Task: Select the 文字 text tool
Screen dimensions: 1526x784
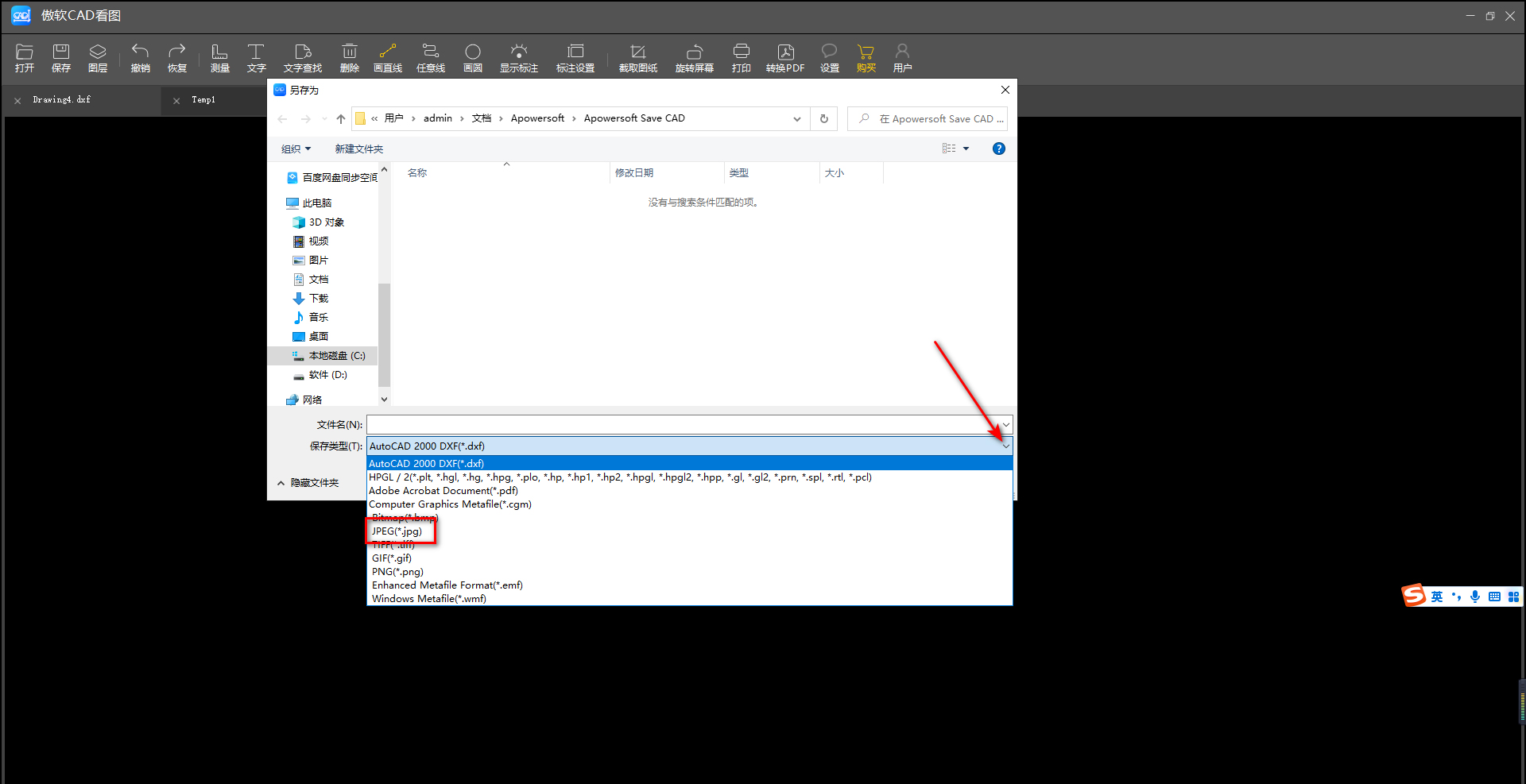Action: click(x=256, y=58)
